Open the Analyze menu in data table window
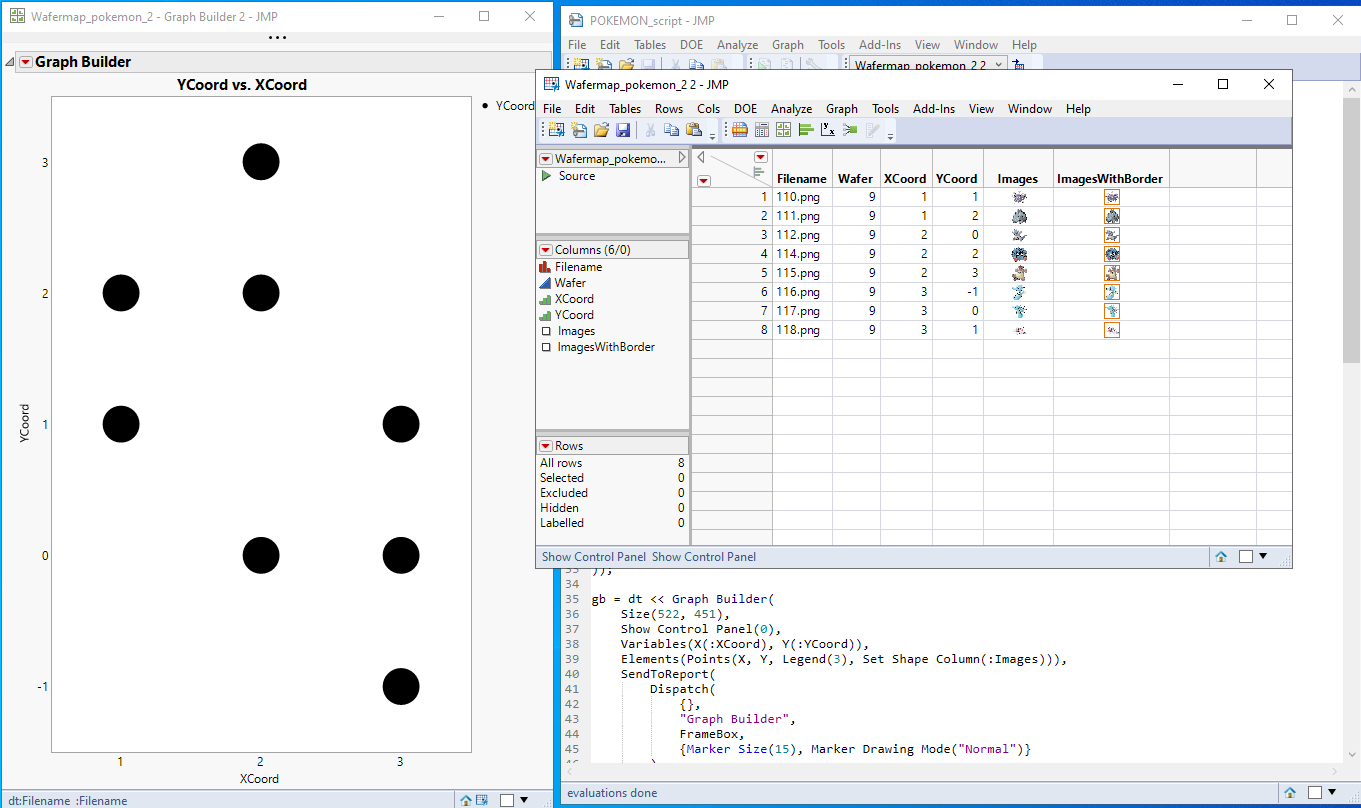Viewport: 1361px width, 808px height. [790, 109]
